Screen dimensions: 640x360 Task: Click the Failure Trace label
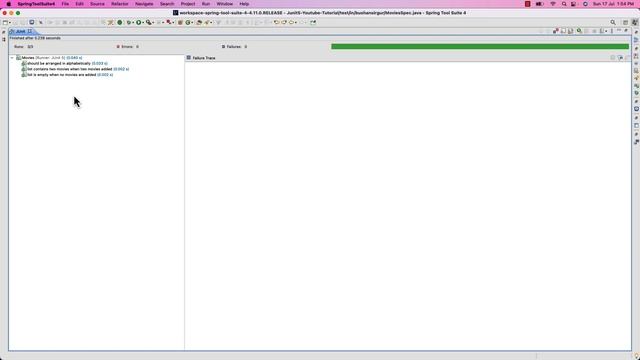[x=204, y=58]
